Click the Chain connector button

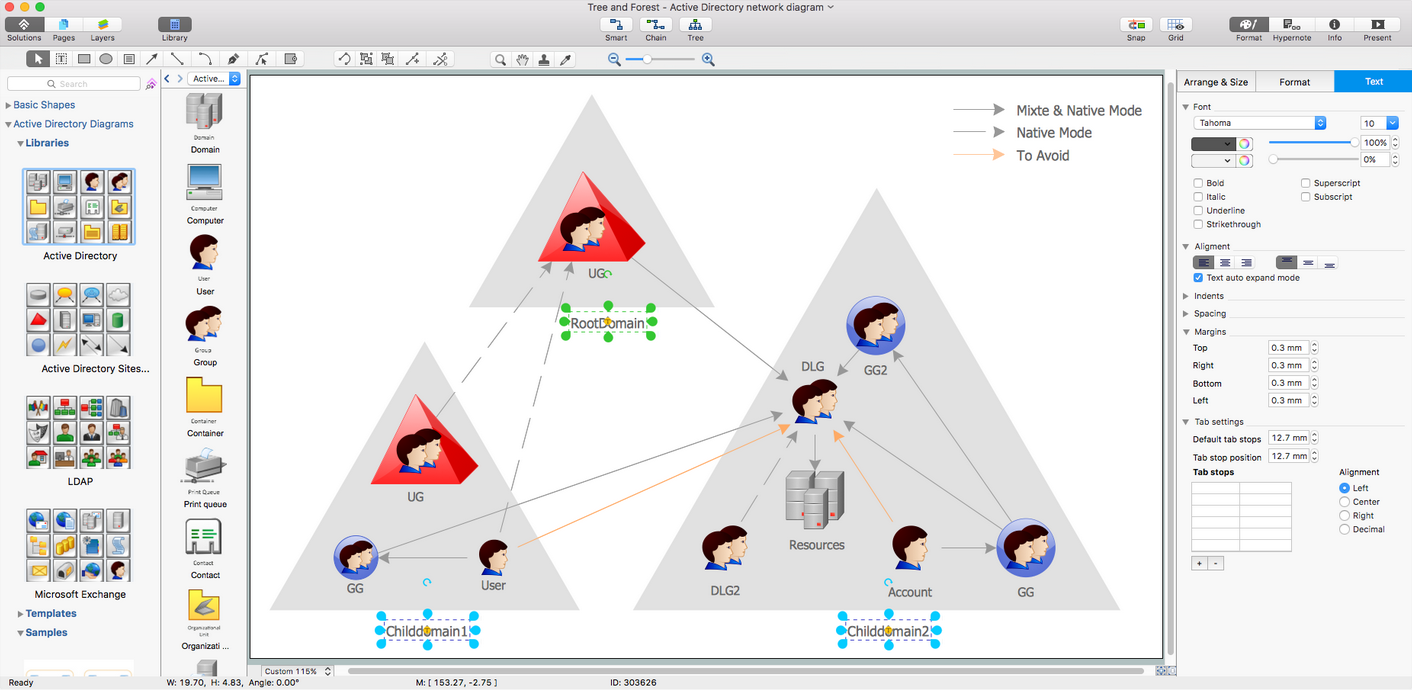click(656, 24)
